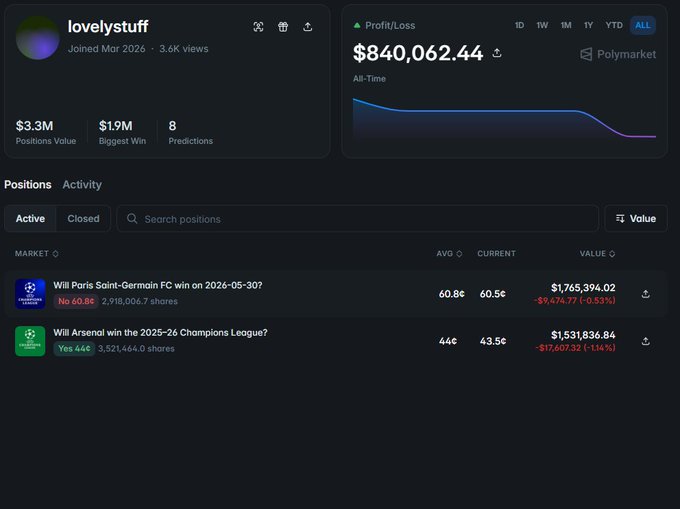The width and height of the screenshot is (680, 509).
Task: Open the Value sort dropdown
Action: [x=636, y=219]
